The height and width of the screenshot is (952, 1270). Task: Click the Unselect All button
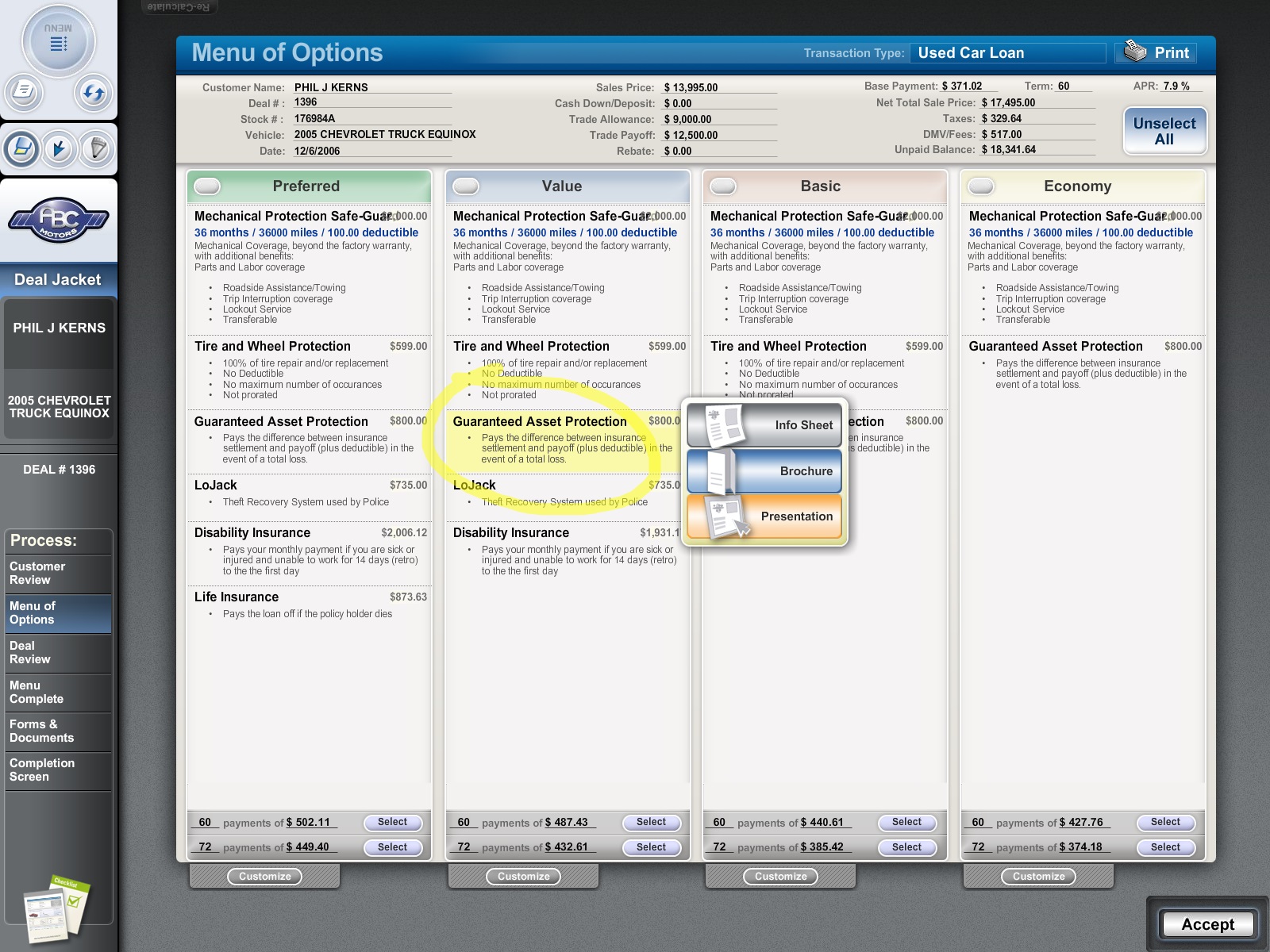tap(1164, 132)
